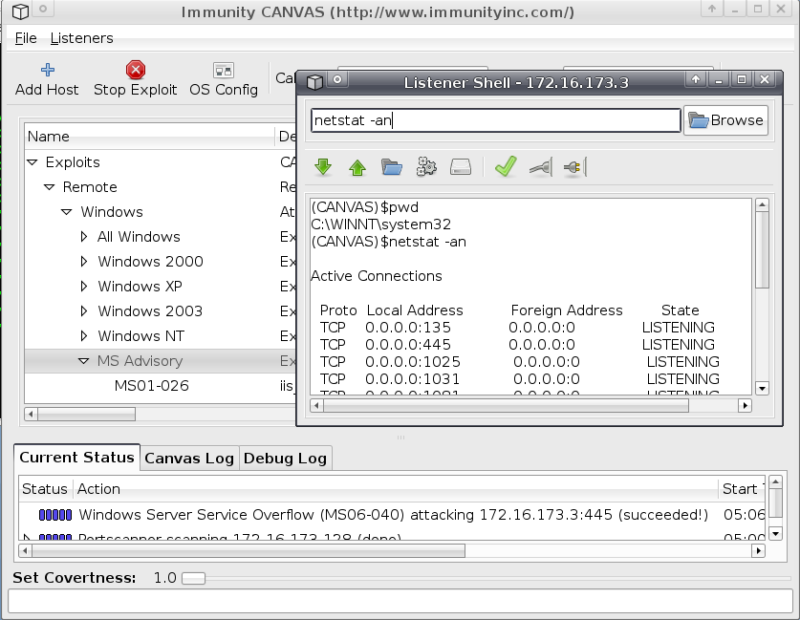Click the Set Covertness slider handle
This screenshot has height=620, width=800.
click(193, 578)
